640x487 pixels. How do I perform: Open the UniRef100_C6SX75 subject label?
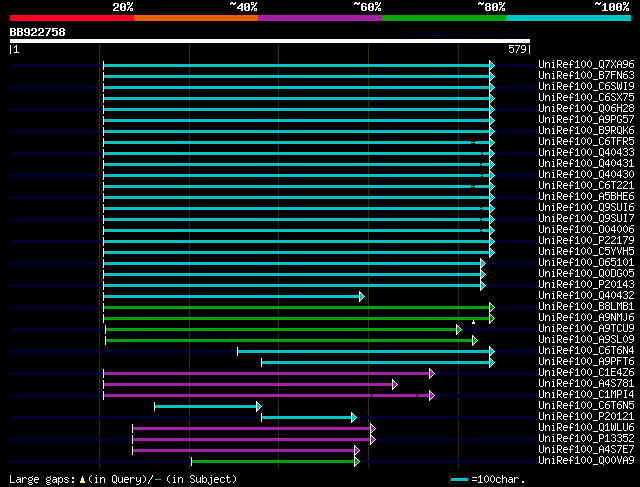pyautogui.click(x=587, y=97)
